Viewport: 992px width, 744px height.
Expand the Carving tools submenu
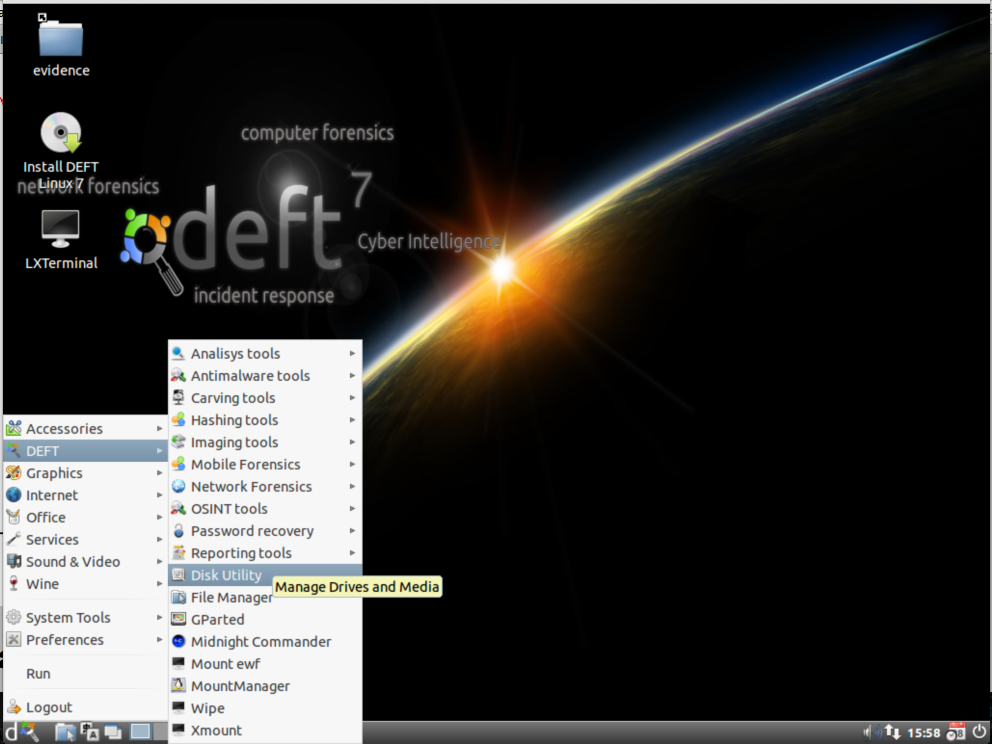click(x=265, y=398)
